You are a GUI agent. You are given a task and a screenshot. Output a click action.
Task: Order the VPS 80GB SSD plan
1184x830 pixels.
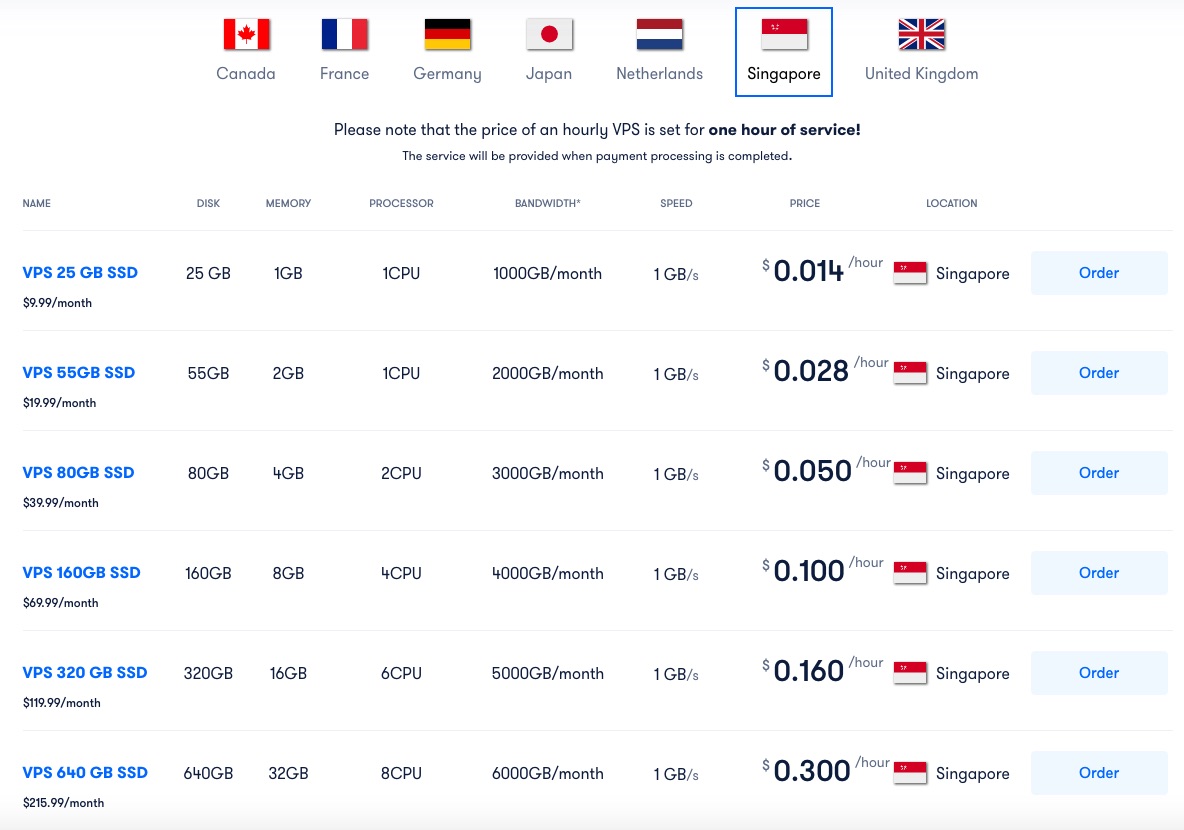[1098, 473]
